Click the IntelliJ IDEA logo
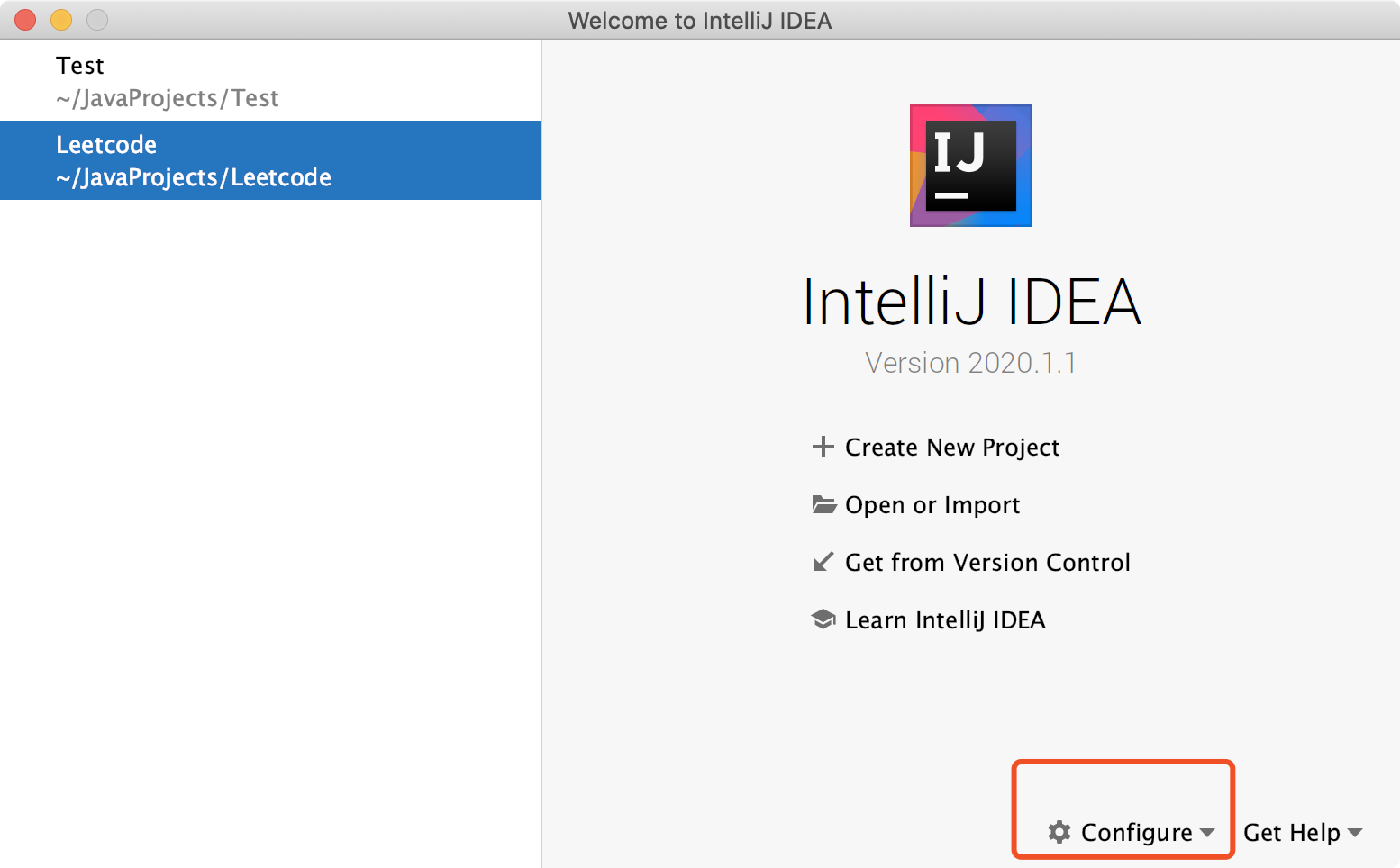The height and width of the screenshot is (868, 1400). click(970, 166)
